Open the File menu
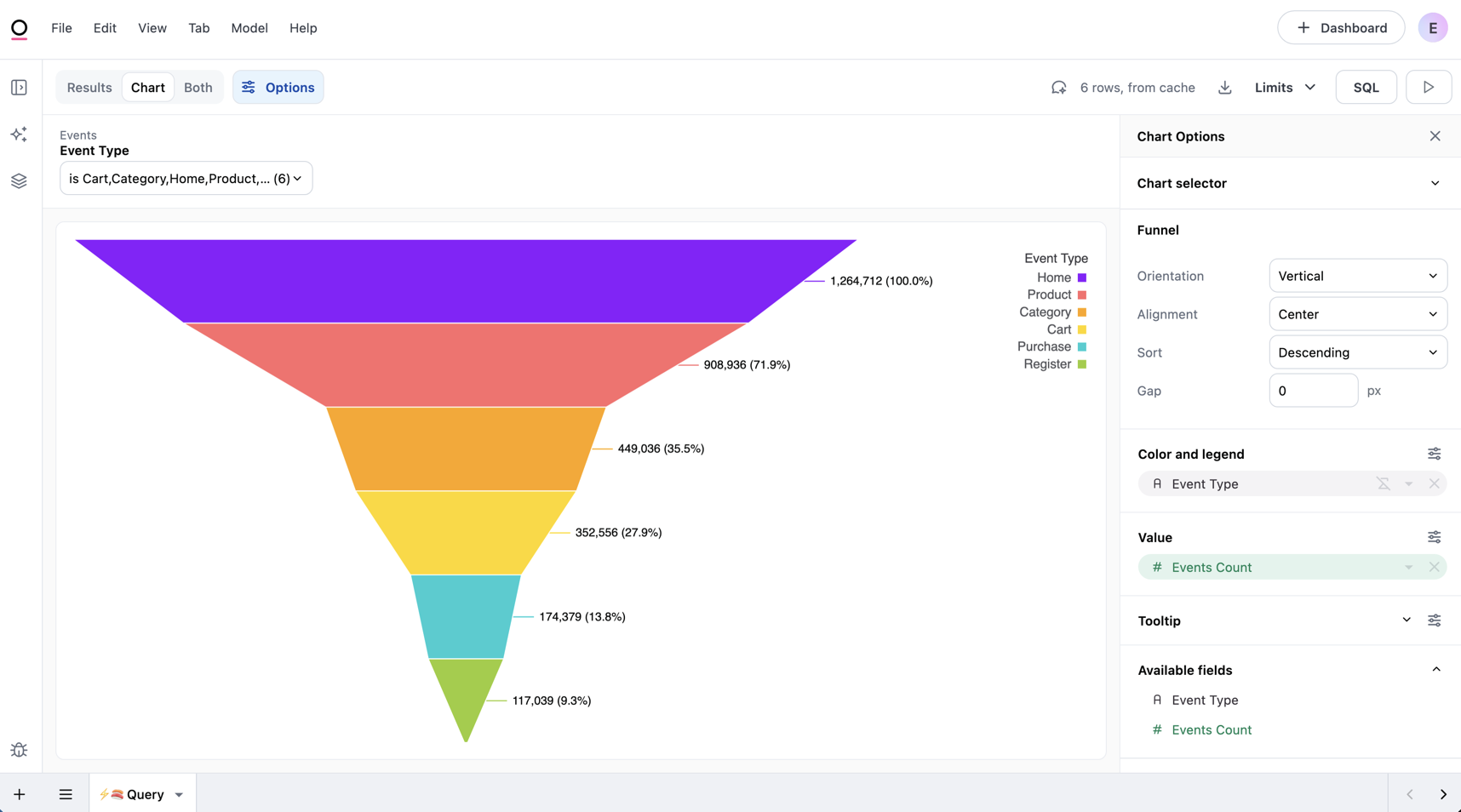Image resolution: width=1461 pixels, height=812 pixels. (61, 28)
